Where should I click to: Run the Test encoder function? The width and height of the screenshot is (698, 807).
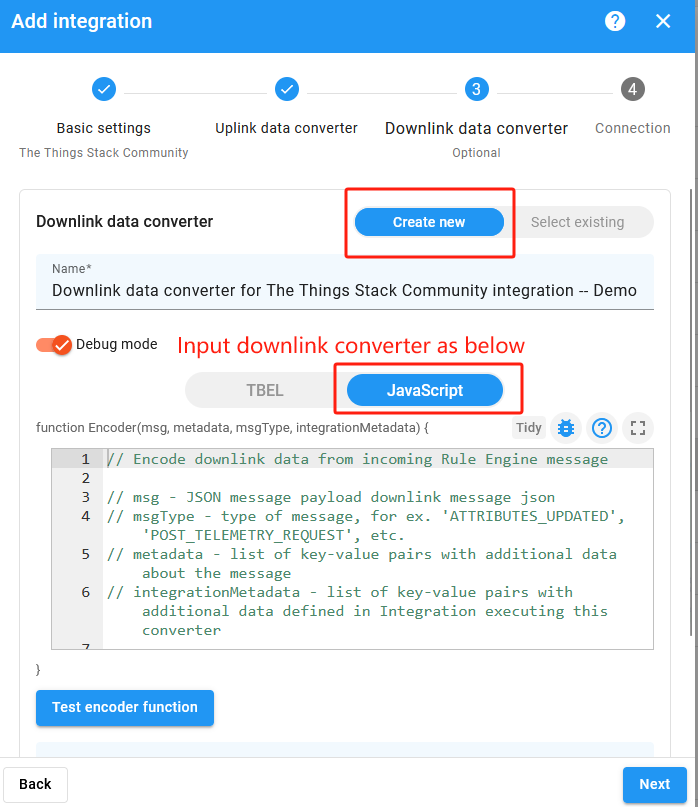[124, 707]
